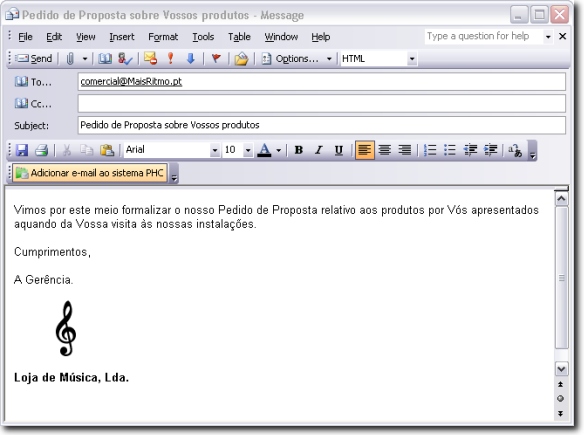The height and width of the screenshot is (435, 584).
Task: Click Adicionar e-mail ao sistema PHC button
Action: (90, 173)
